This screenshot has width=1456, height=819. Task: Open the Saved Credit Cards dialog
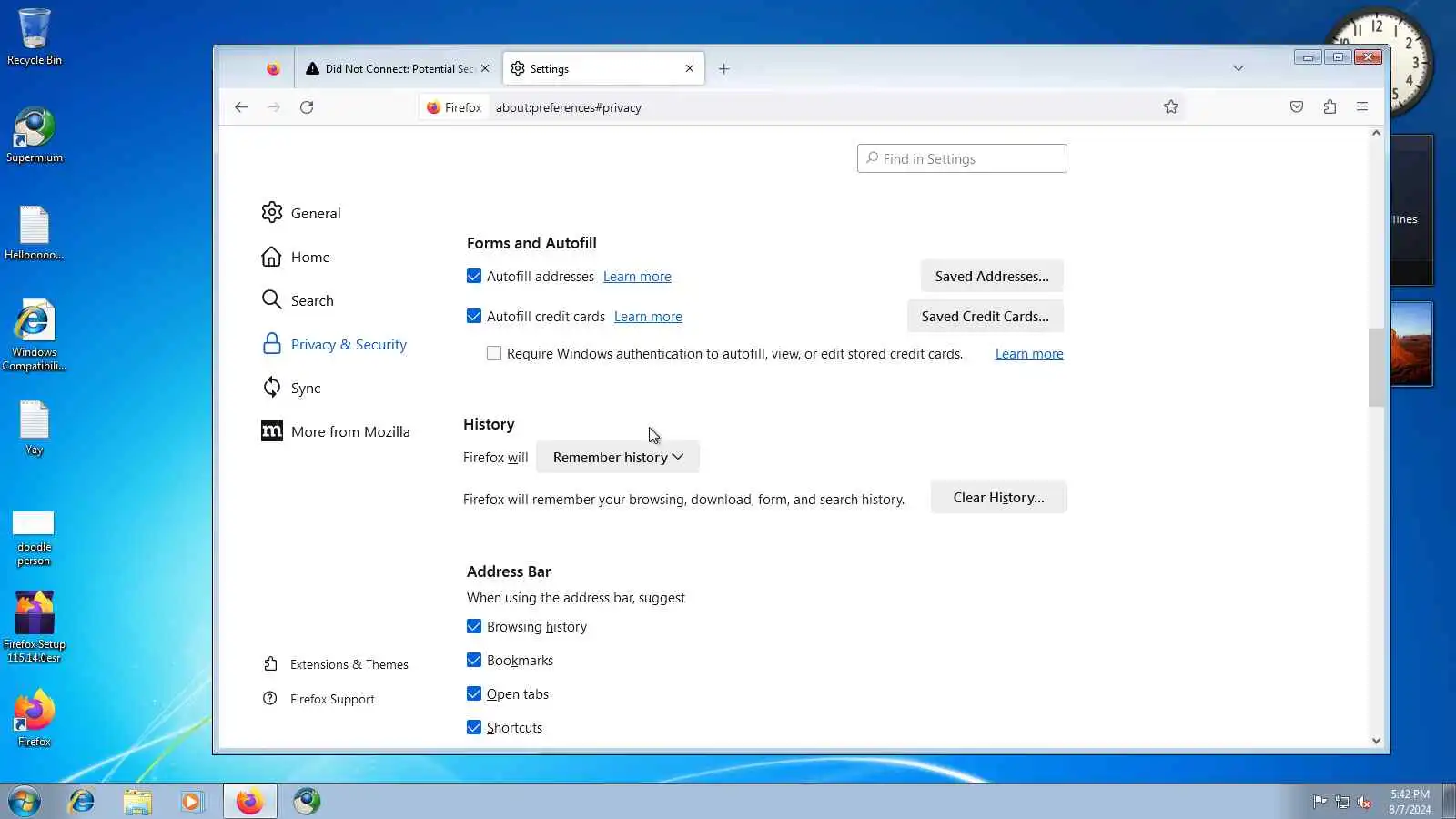[x=986, y=316]
